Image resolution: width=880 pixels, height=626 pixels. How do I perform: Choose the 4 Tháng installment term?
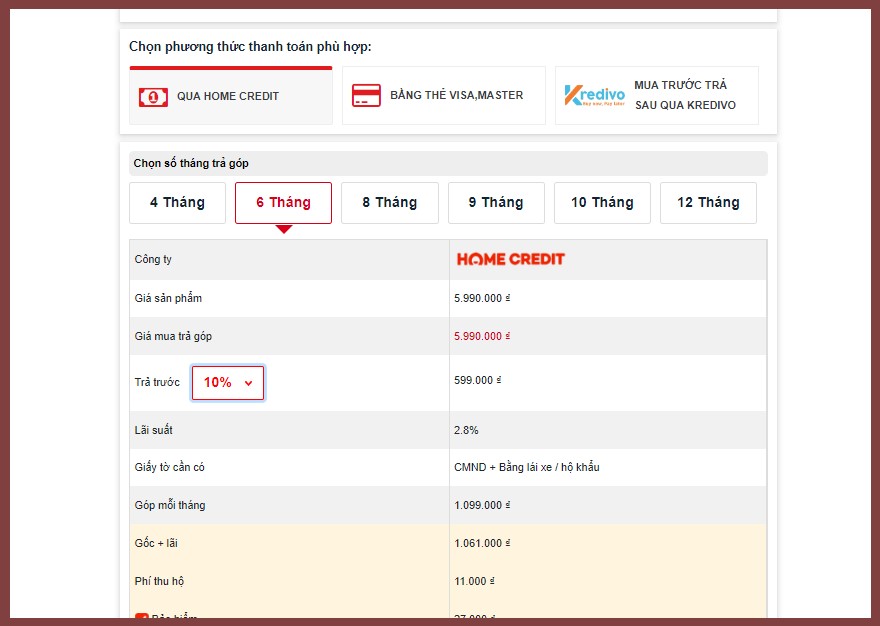point(177,203)
